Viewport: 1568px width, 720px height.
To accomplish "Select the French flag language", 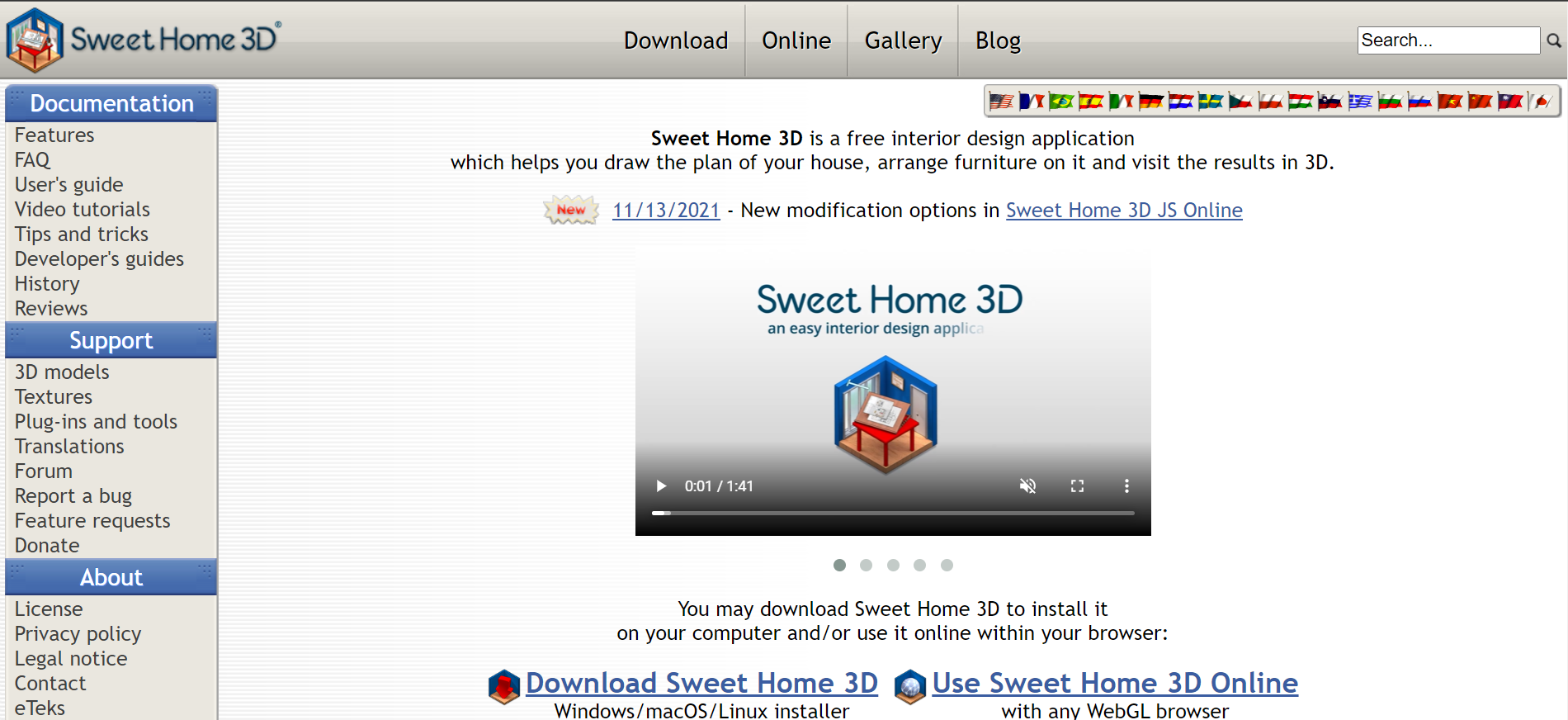I will pos(1031,102).
